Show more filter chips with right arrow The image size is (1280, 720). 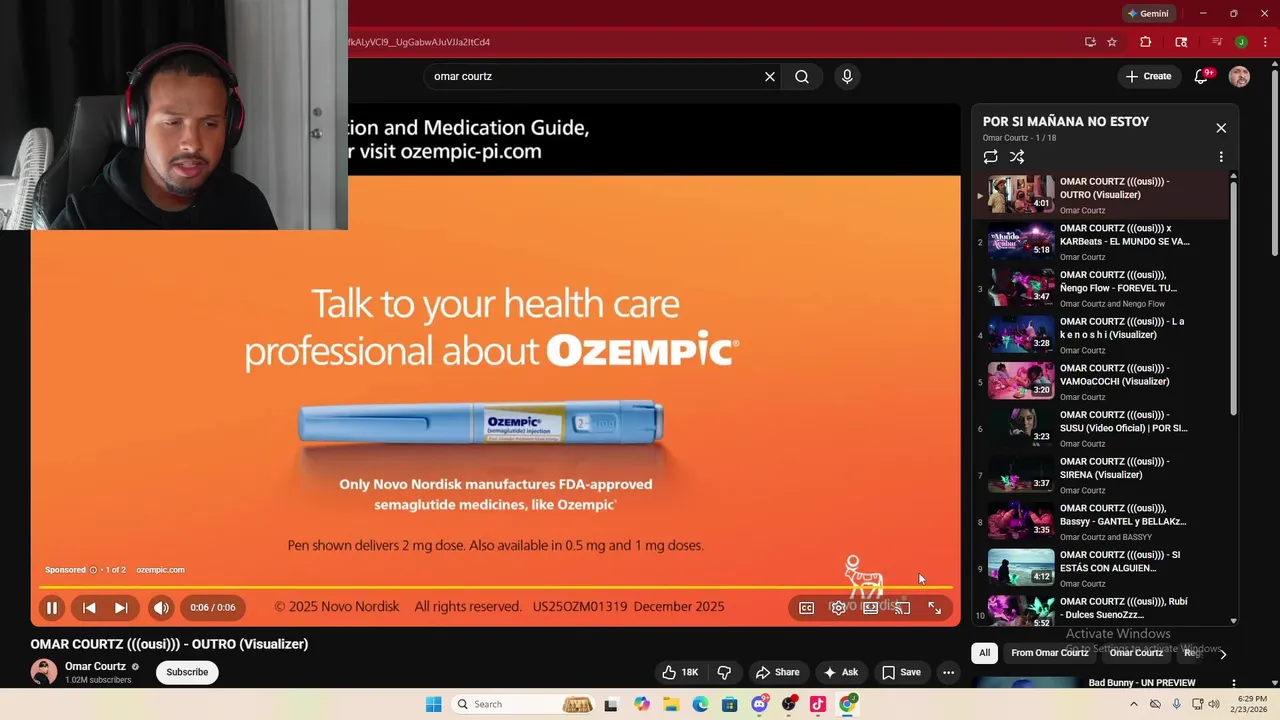[x=1222, y=654]
